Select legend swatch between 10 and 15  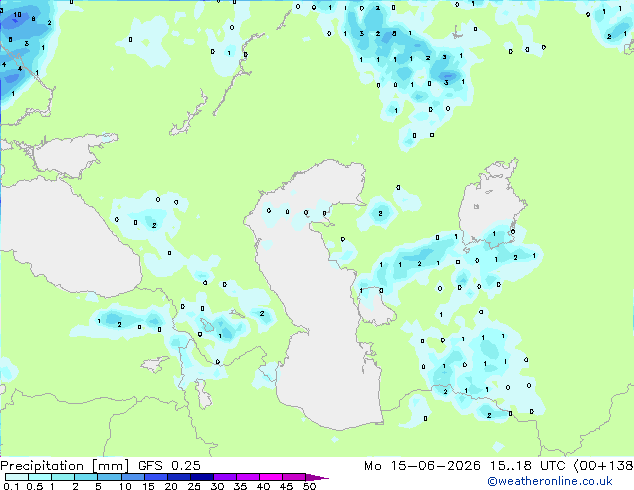[x=133, y=477]
